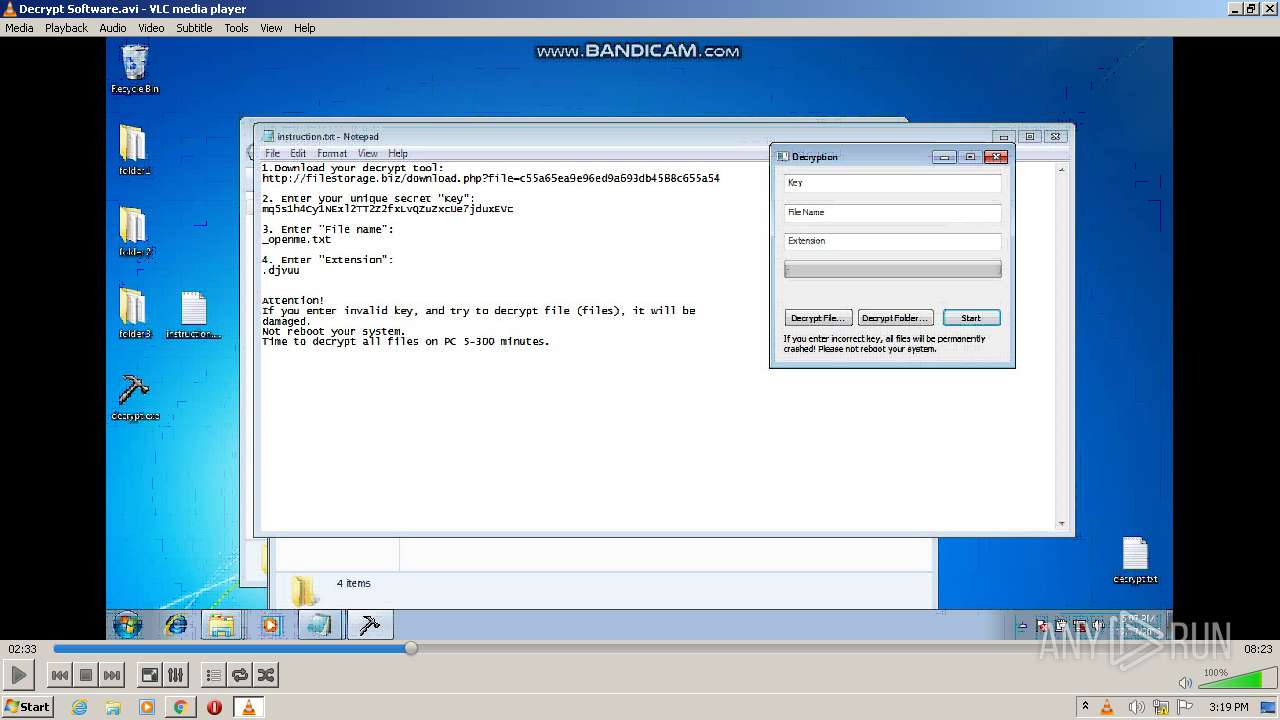
Task: Open VLC extended settings (equalizer icon)
Action: pyautogui.click(x=175, y=675)
